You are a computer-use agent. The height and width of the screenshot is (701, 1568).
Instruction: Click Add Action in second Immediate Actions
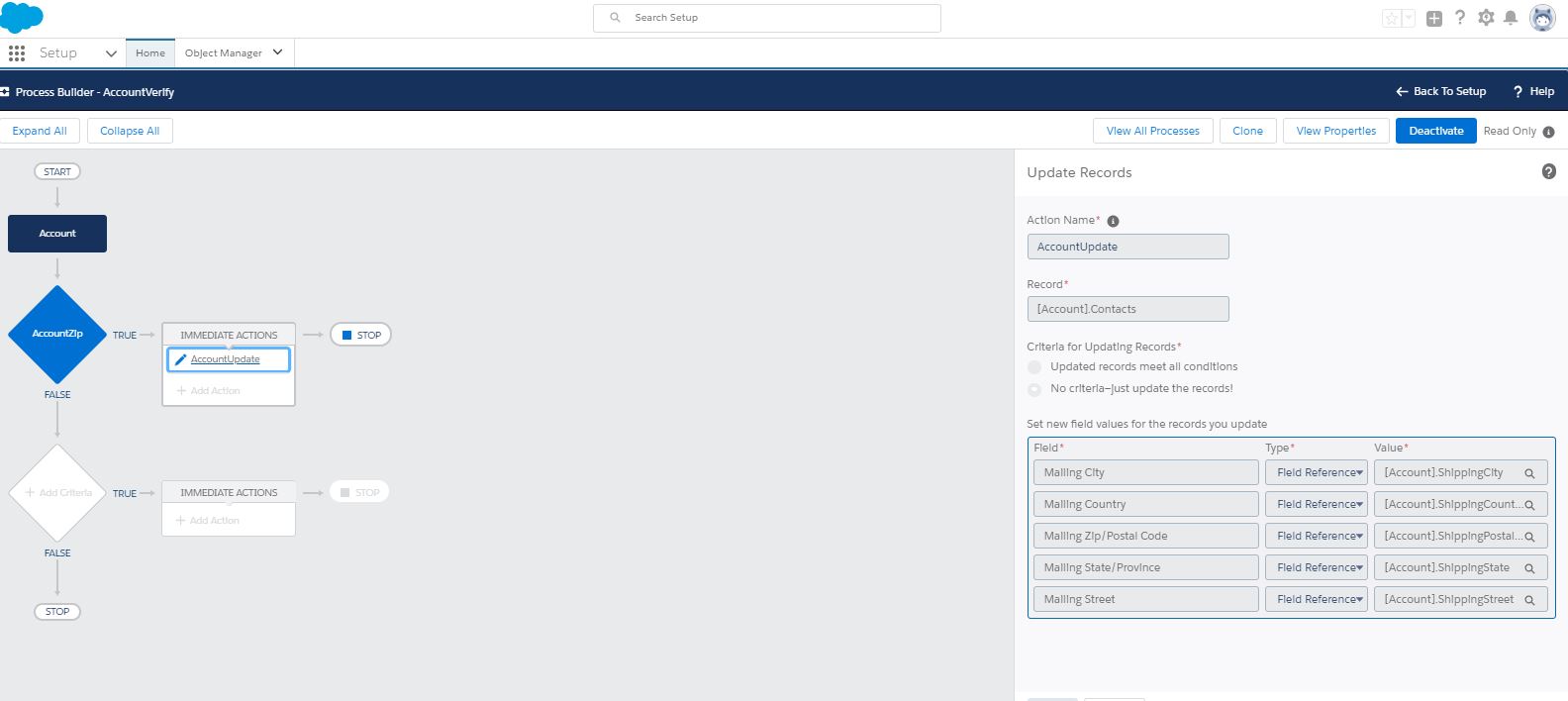tap(208, 521)
